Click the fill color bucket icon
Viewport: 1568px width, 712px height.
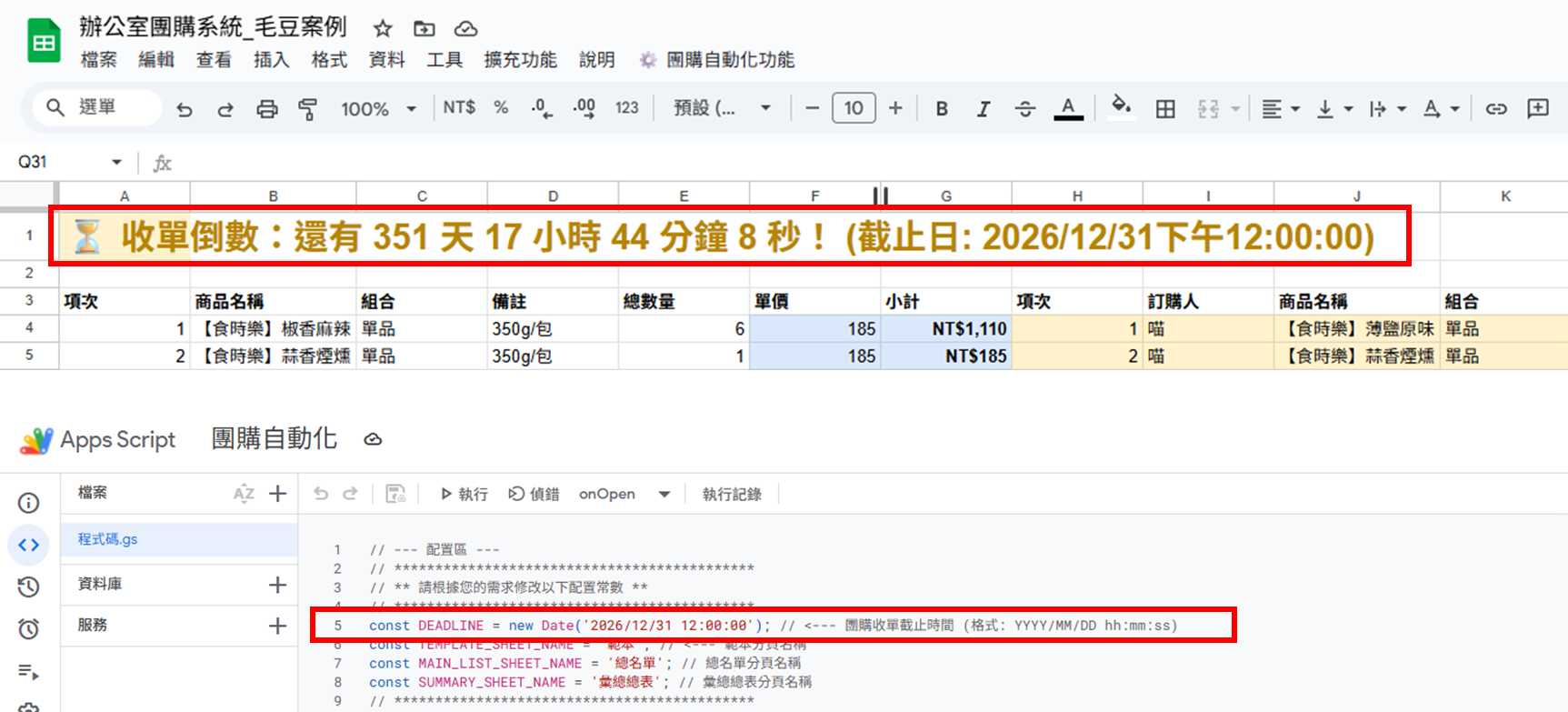pos(1121,107)
